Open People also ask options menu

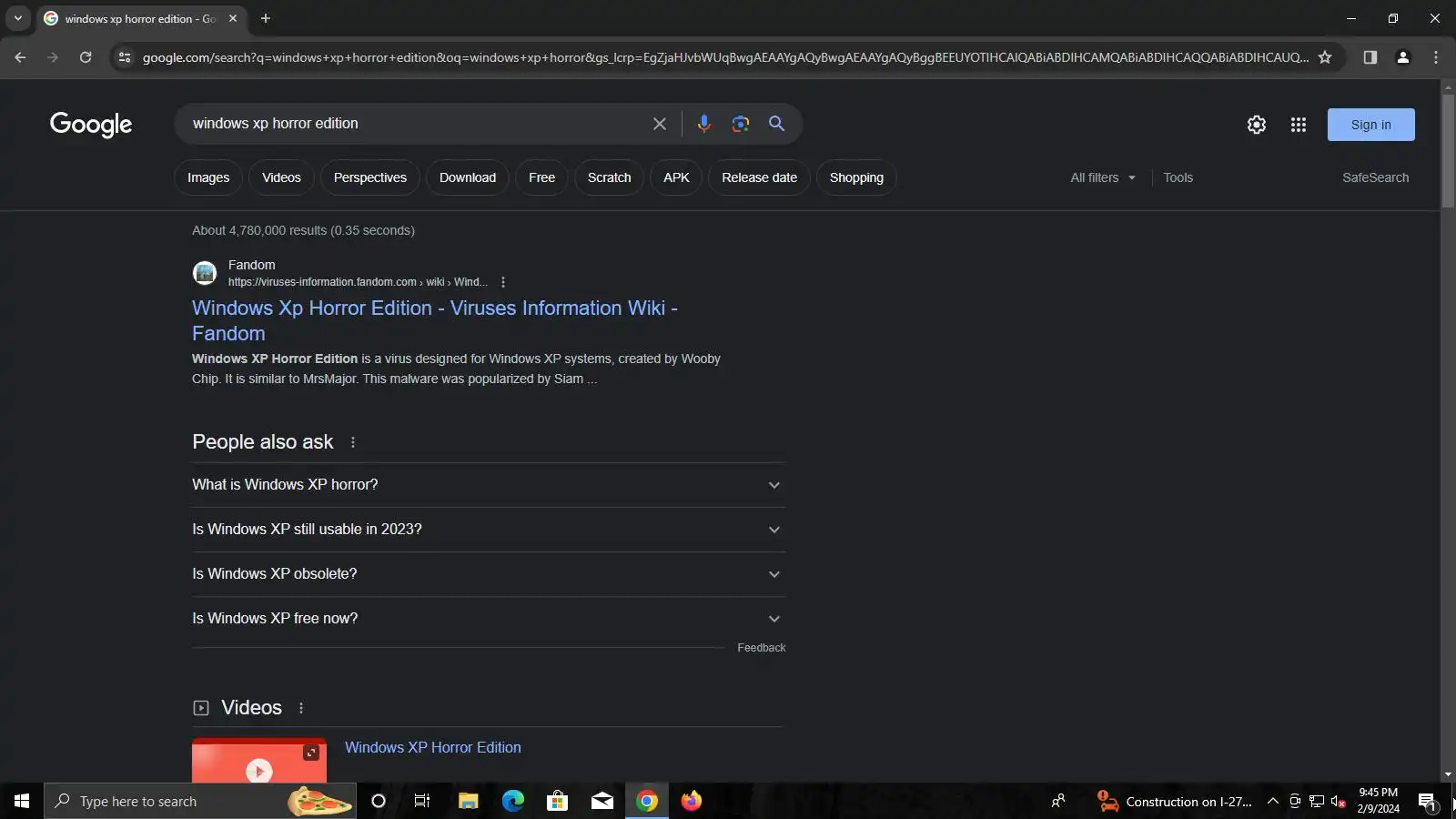click(353, 442)
